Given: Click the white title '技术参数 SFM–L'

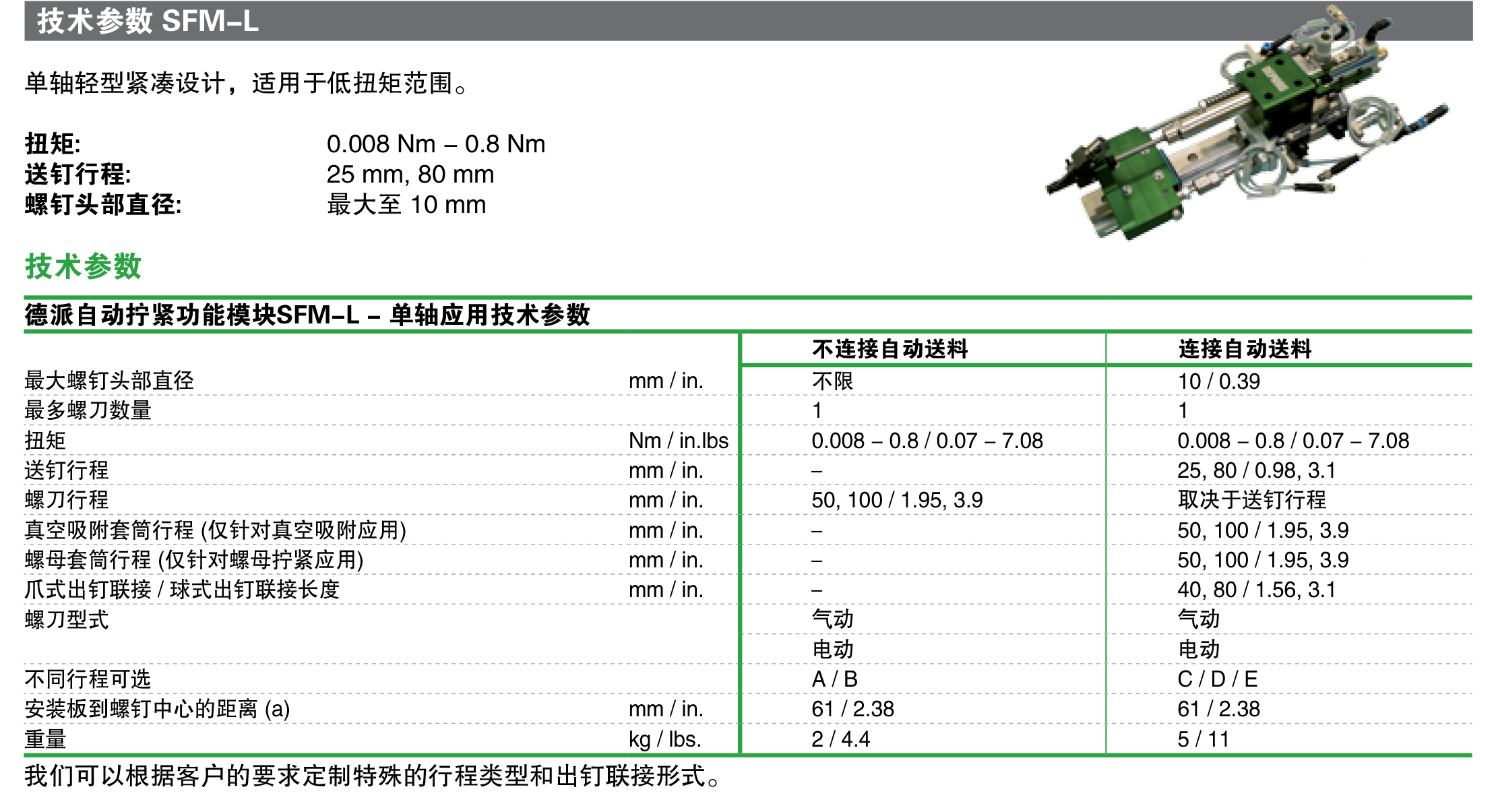Looking at the screenshot, I should click(148, 22).
